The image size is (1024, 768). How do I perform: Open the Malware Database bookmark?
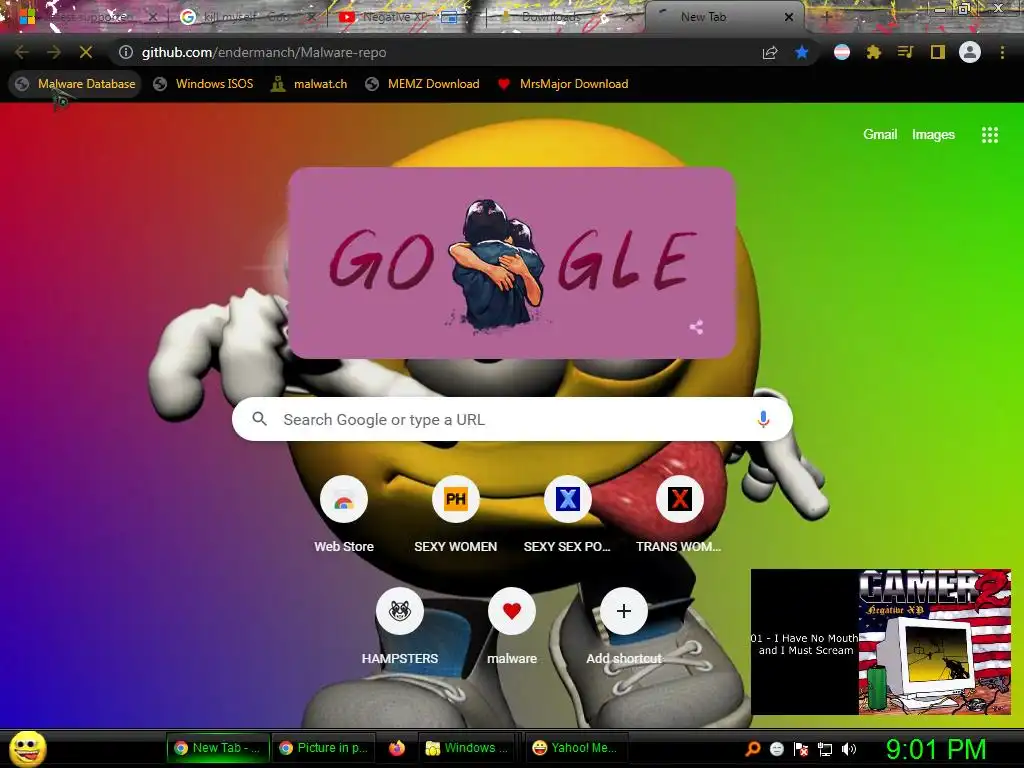pyautogui.click(x=76, y=84)
